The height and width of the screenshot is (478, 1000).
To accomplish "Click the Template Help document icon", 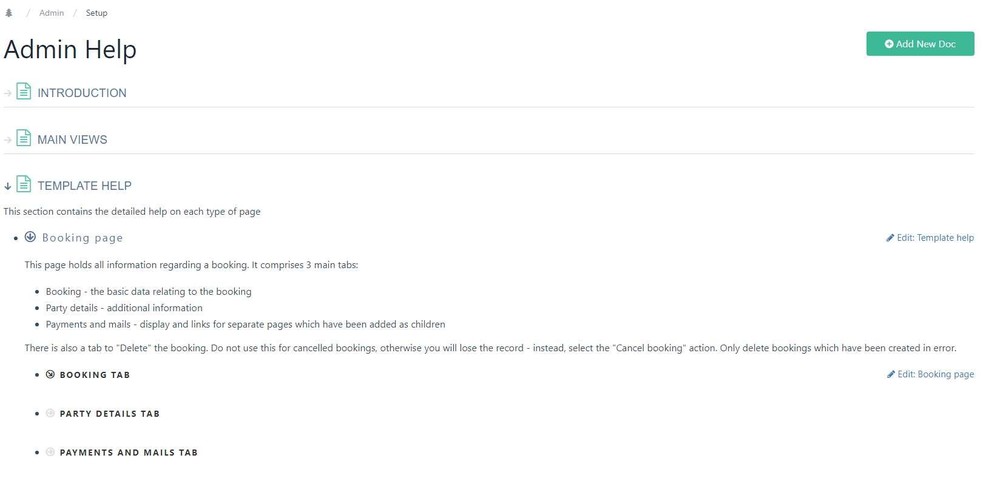I will coord(24,184).
